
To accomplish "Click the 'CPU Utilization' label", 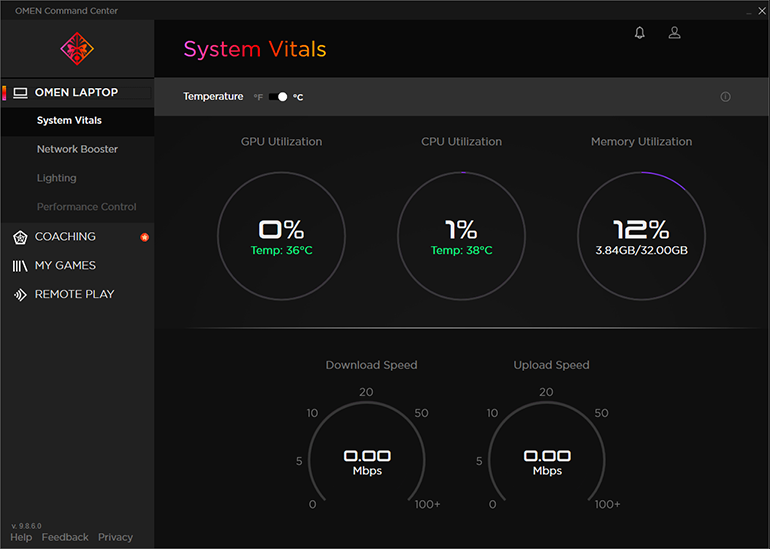I will 462,142.
